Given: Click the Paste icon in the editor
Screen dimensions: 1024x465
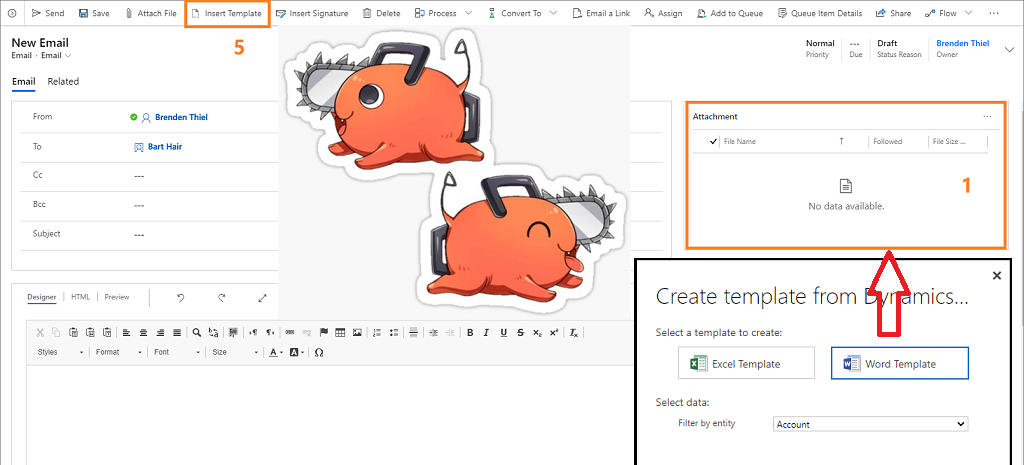Looking at the screenshot, I should pyautogui.click(x=73, y=332).
